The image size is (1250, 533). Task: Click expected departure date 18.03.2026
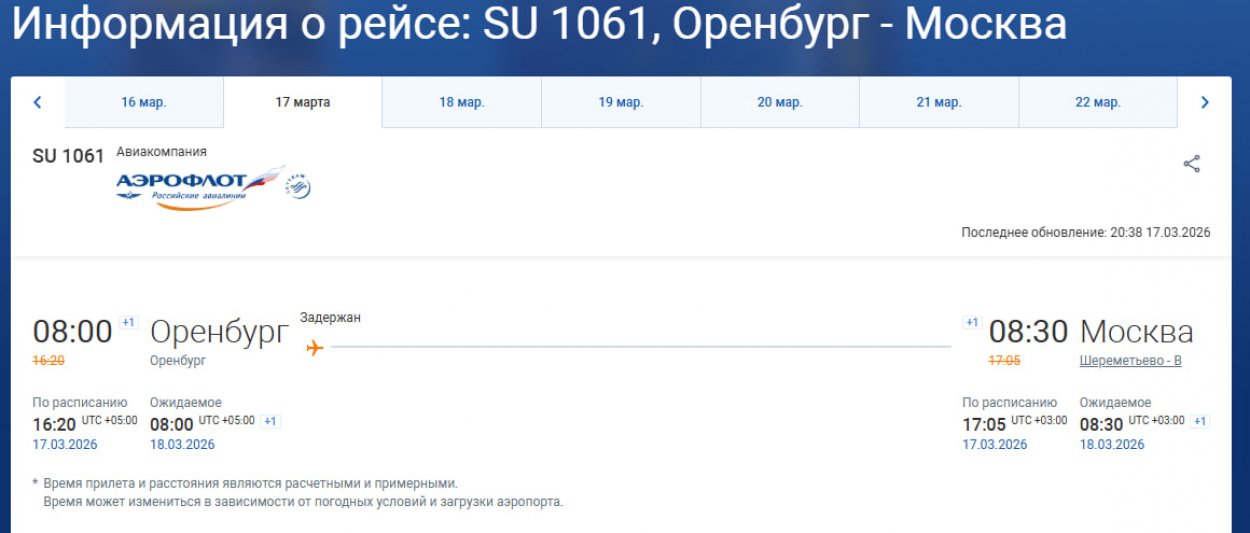coord(182,444)
